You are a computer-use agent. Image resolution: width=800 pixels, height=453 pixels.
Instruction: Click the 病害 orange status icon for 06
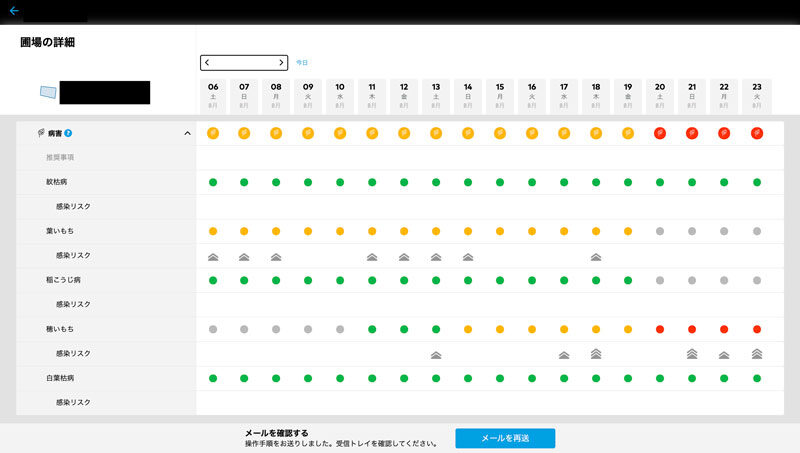tap(213, 133)
